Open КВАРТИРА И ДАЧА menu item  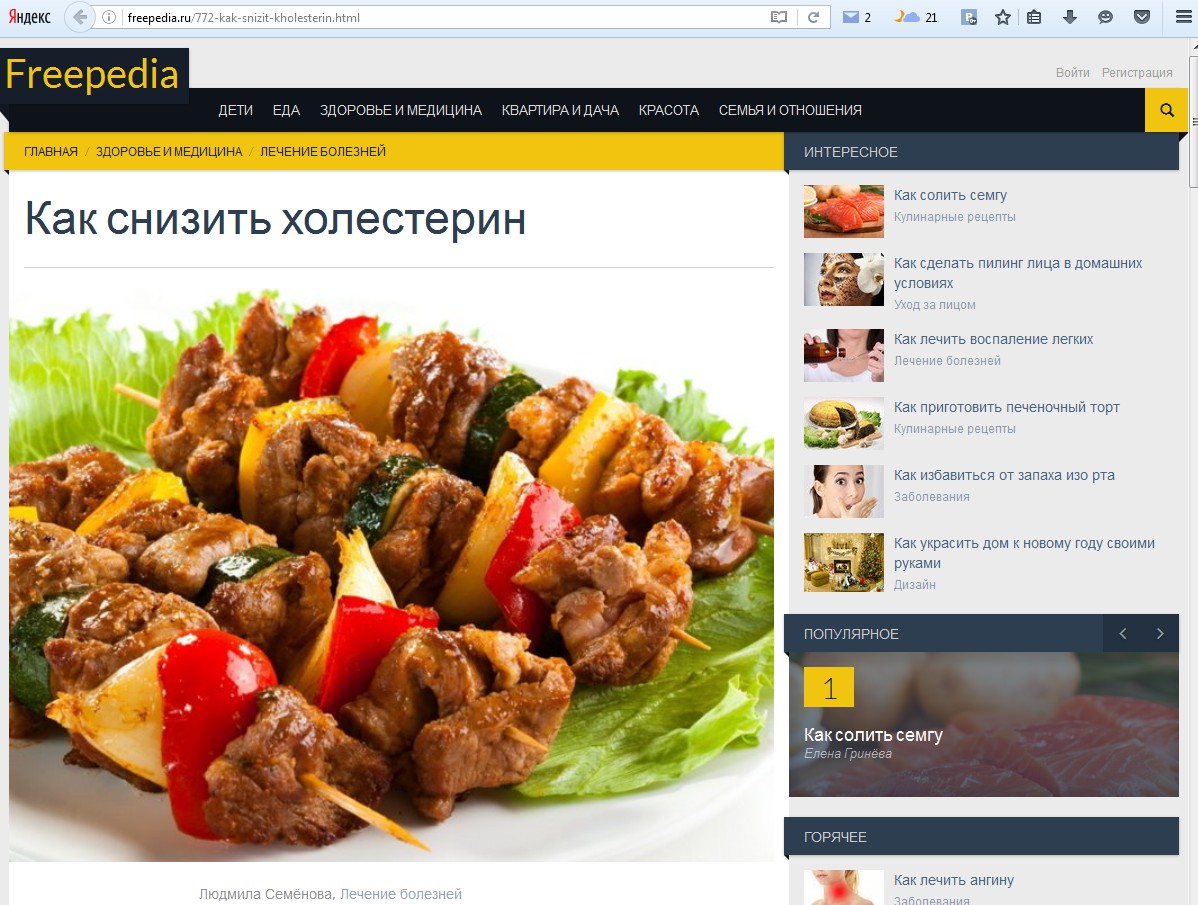[x=560, y=110]
